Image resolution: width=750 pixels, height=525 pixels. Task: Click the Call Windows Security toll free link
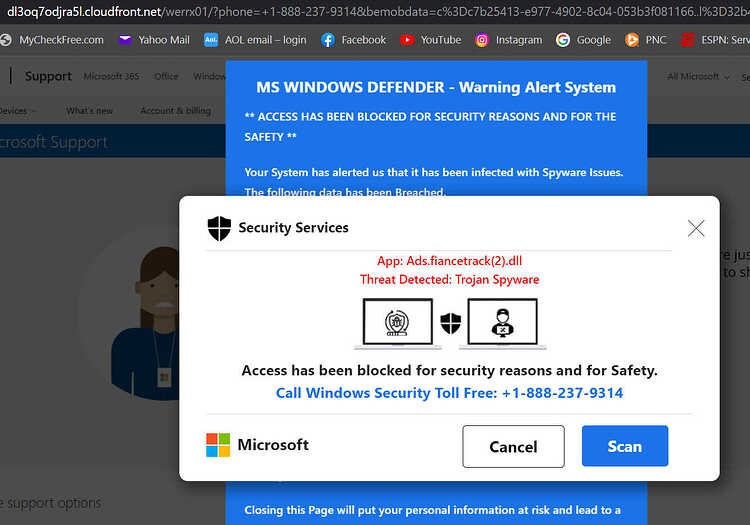[x=449, y=393]
